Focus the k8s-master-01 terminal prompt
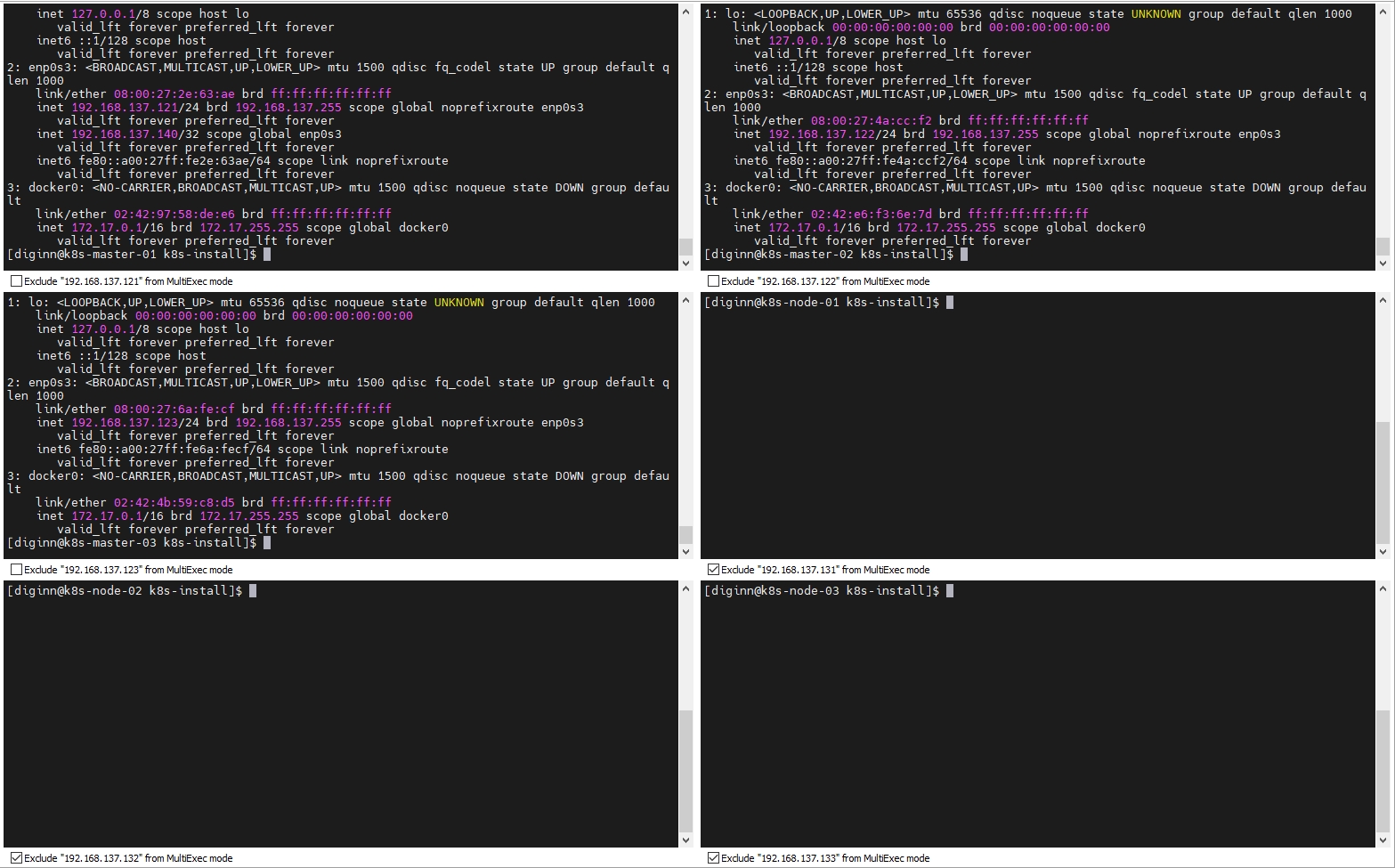This screenshot has width=1395, height=868. (267, 255)
